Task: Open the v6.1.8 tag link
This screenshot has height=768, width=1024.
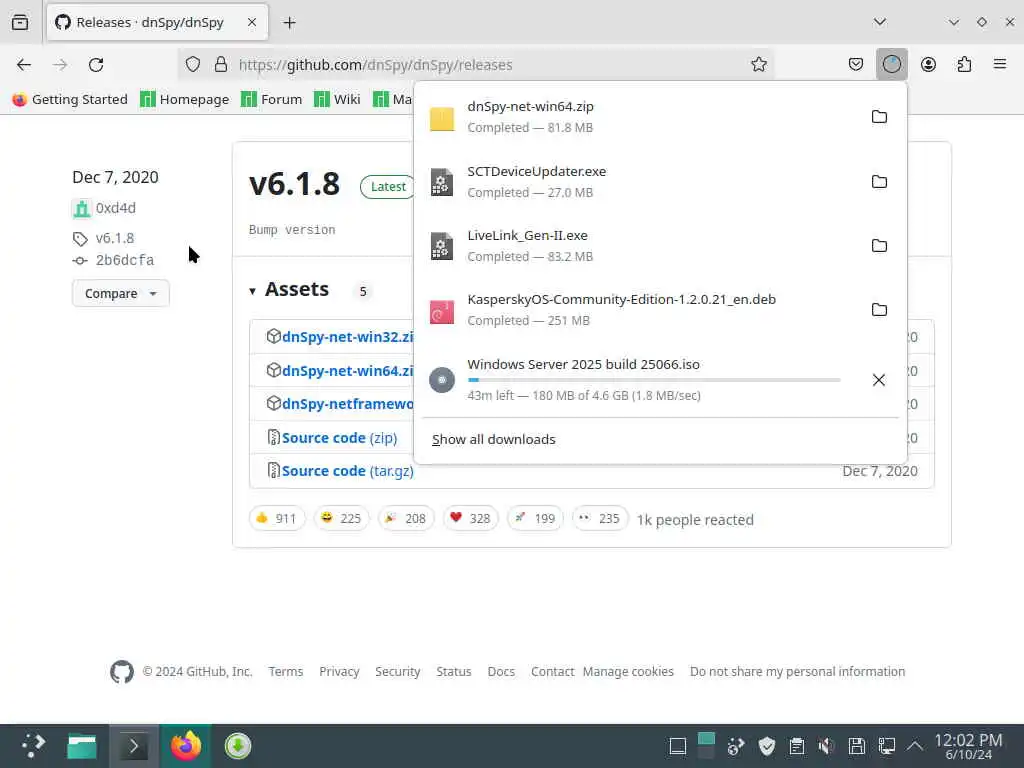Action: tap(115, 238)
